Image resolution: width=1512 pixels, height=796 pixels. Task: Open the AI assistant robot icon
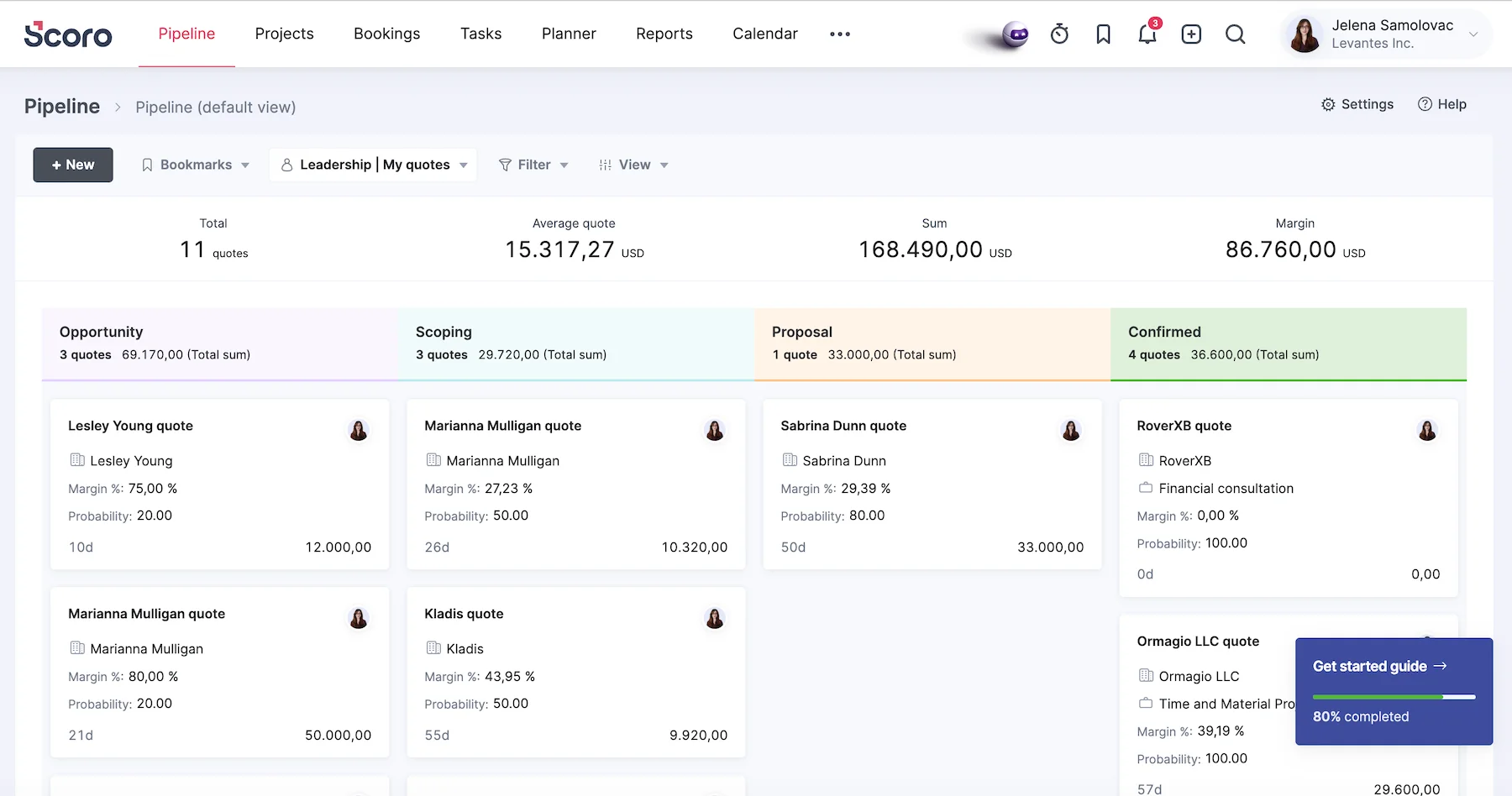(x=1016, y=34)
